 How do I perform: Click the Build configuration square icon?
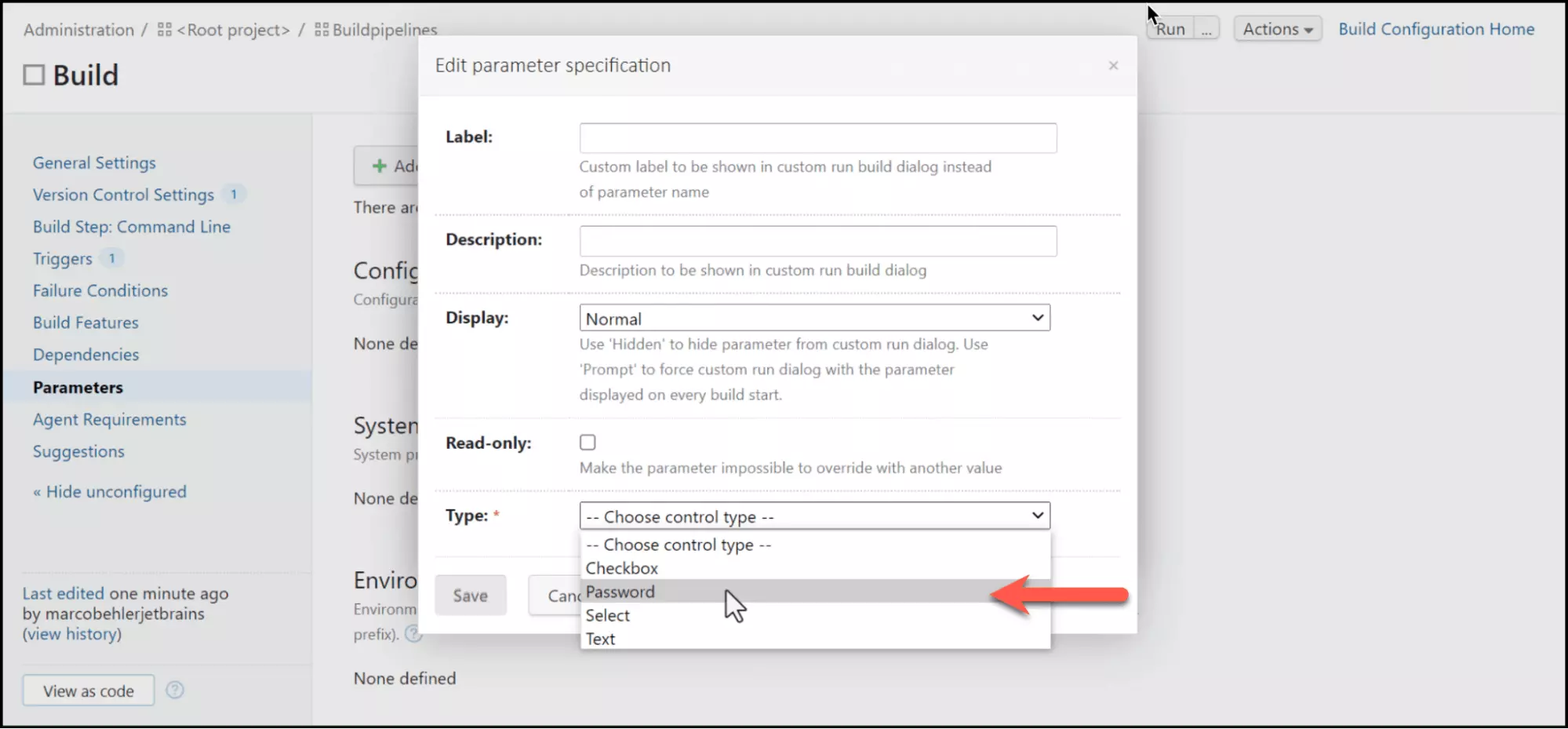click(34, 75)
